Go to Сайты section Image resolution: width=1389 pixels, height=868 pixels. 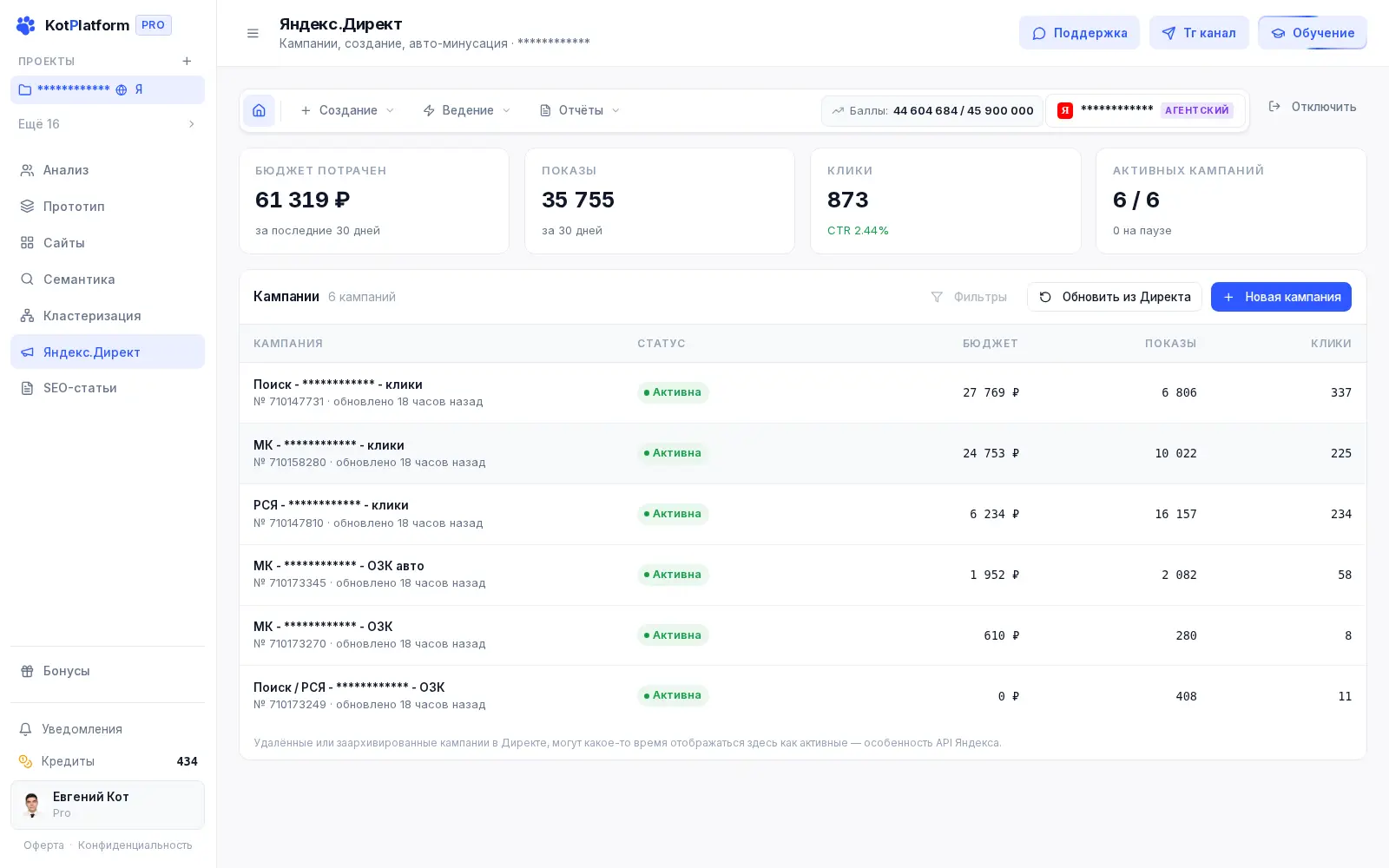(108, 243)
